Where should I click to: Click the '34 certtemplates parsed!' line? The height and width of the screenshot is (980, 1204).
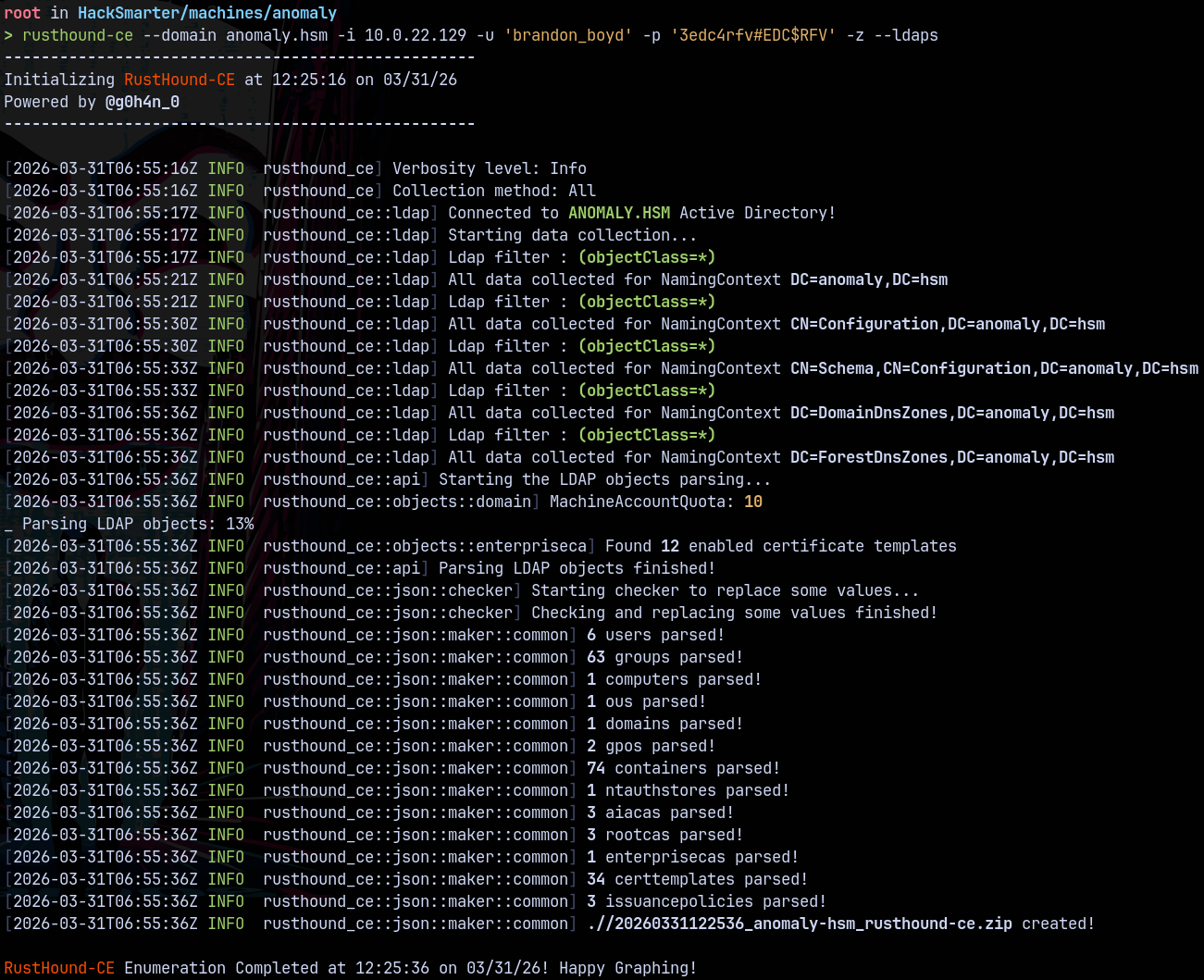coord(697,879)
